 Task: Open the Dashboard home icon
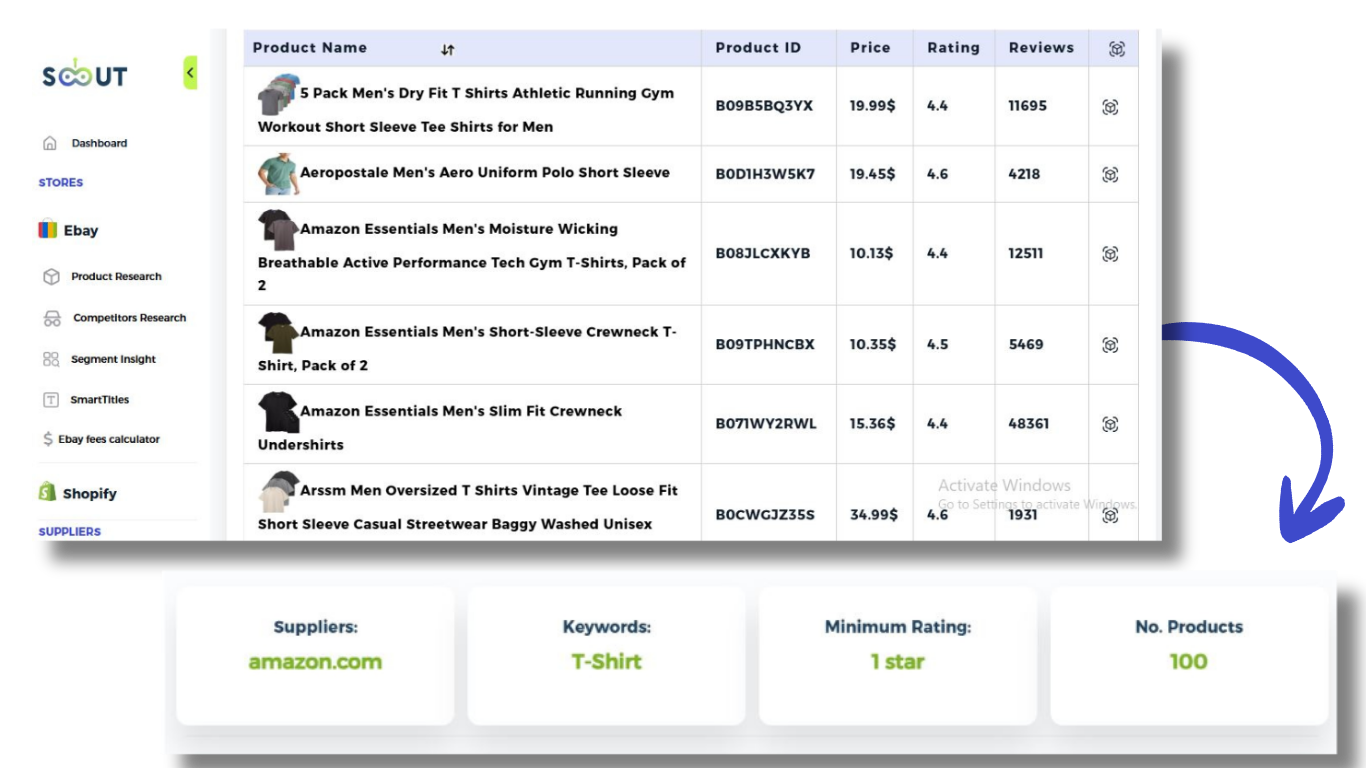[x=50, y=143]
